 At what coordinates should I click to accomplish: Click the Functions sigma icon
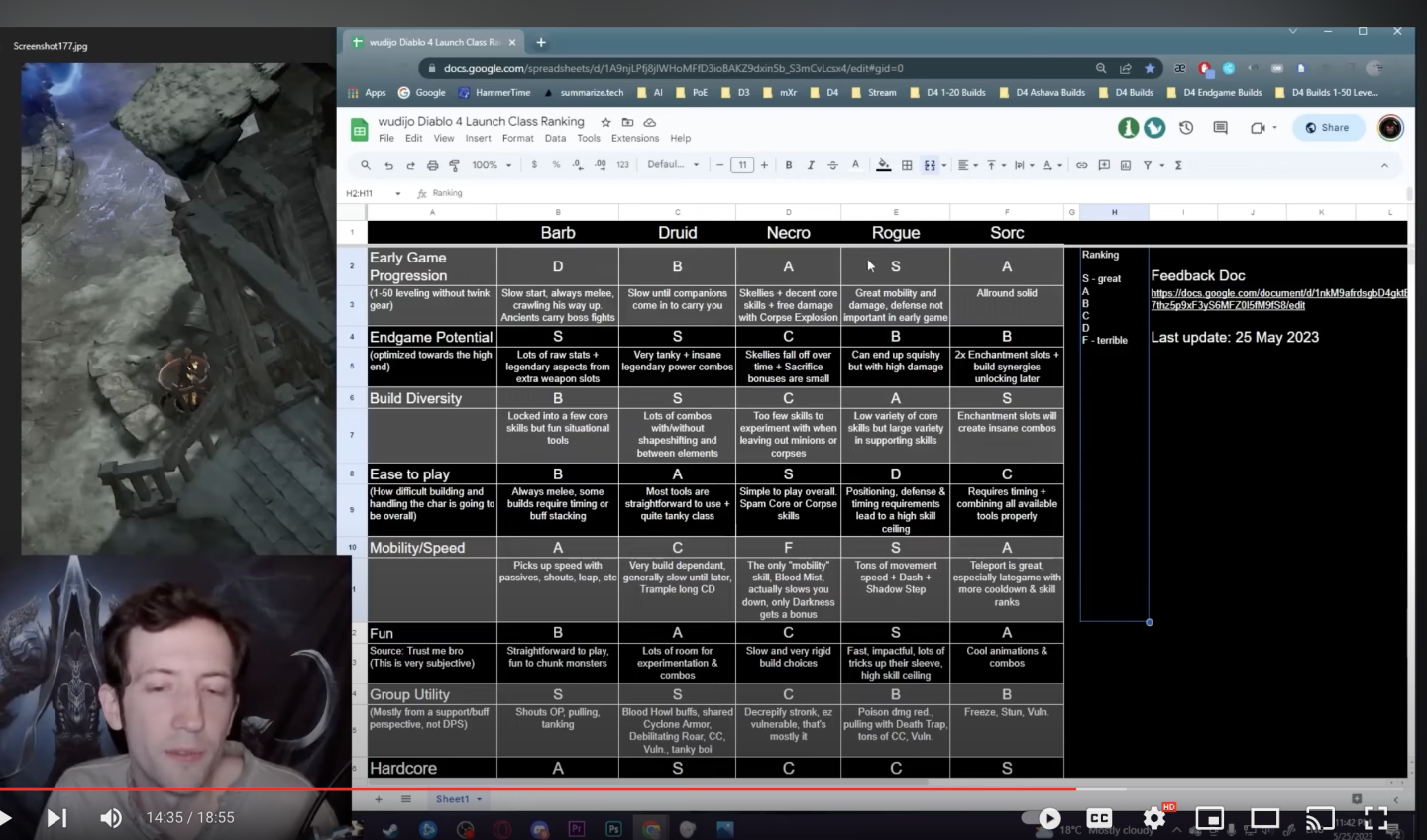pos(1177,165)
